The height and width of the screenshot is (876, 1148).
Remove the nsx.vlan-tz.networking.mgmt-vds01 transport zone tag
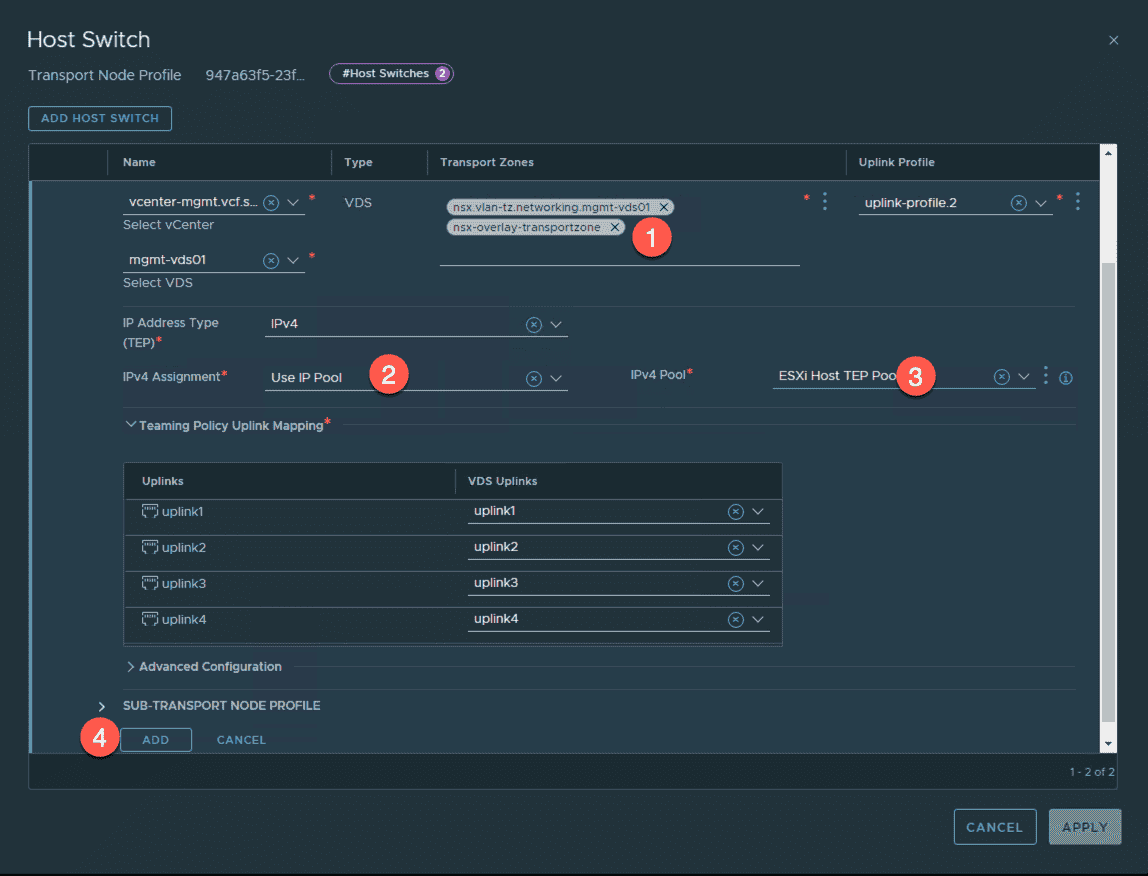click(x=663, y=207)
